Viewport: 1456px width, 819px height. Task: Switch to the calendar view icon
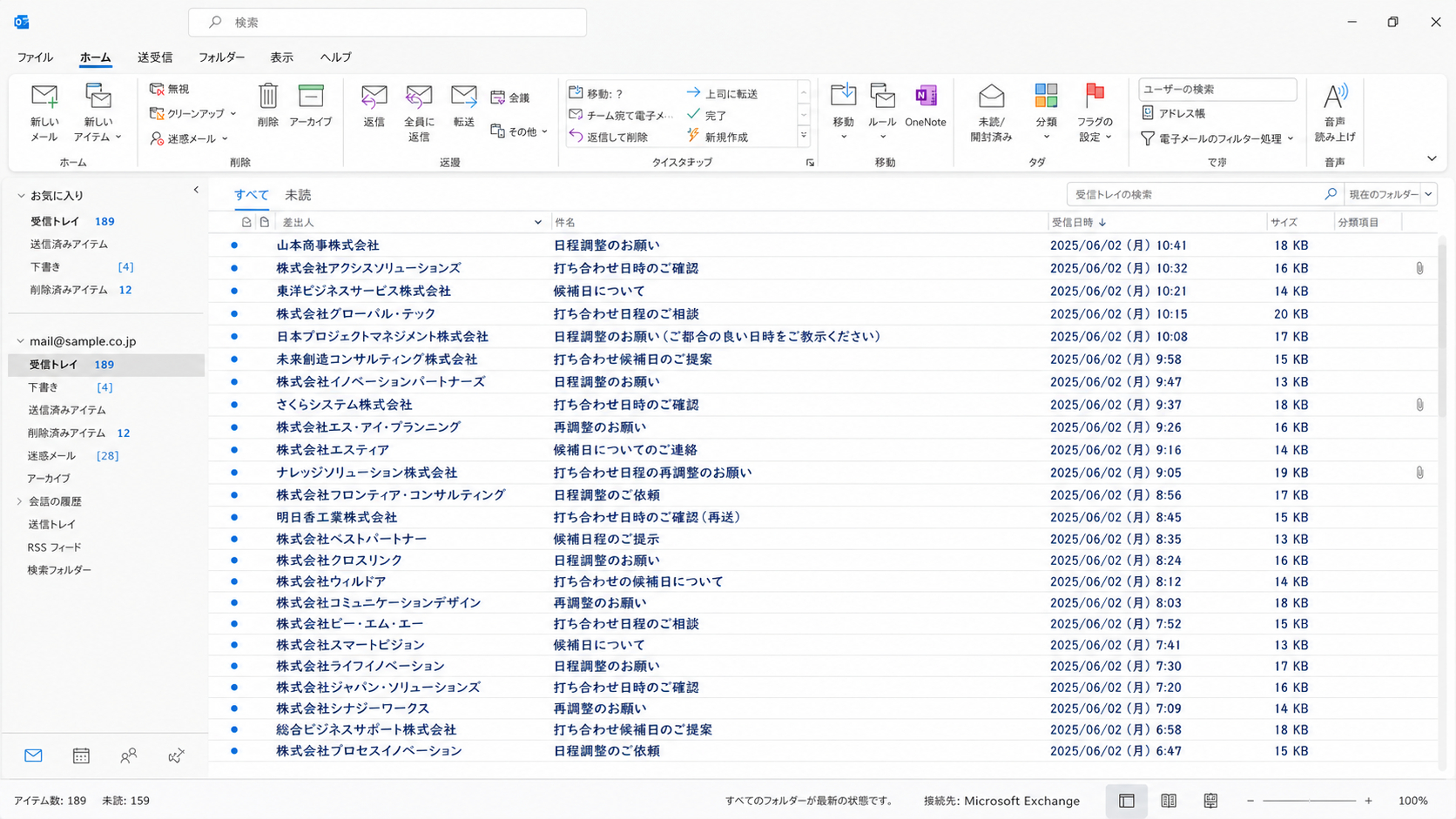(x=81, y=755)
